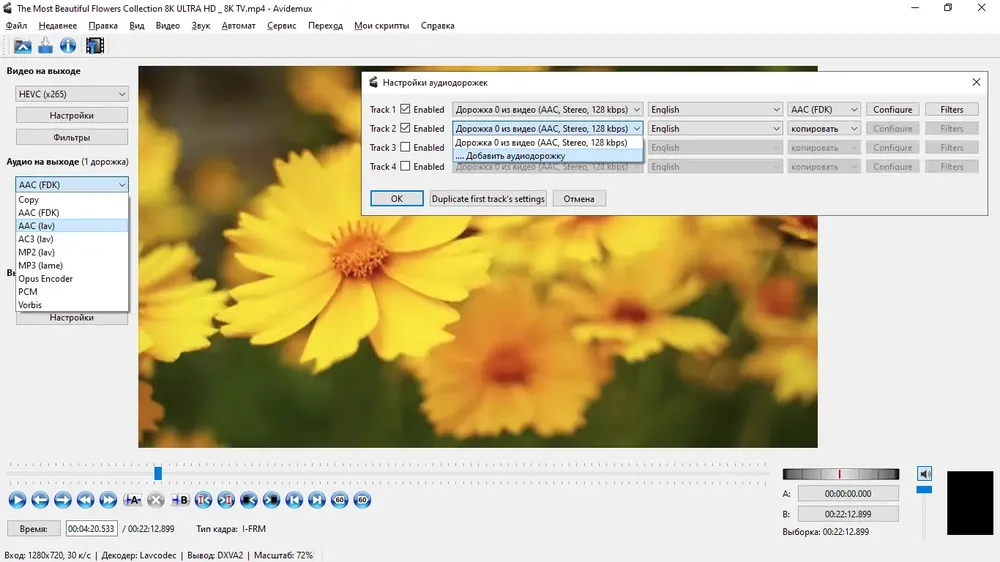Viewport: 1000px width, 562px height.
Task: Select "Дорожка 0 из видео" list option
Action: [x=548, y=143]
